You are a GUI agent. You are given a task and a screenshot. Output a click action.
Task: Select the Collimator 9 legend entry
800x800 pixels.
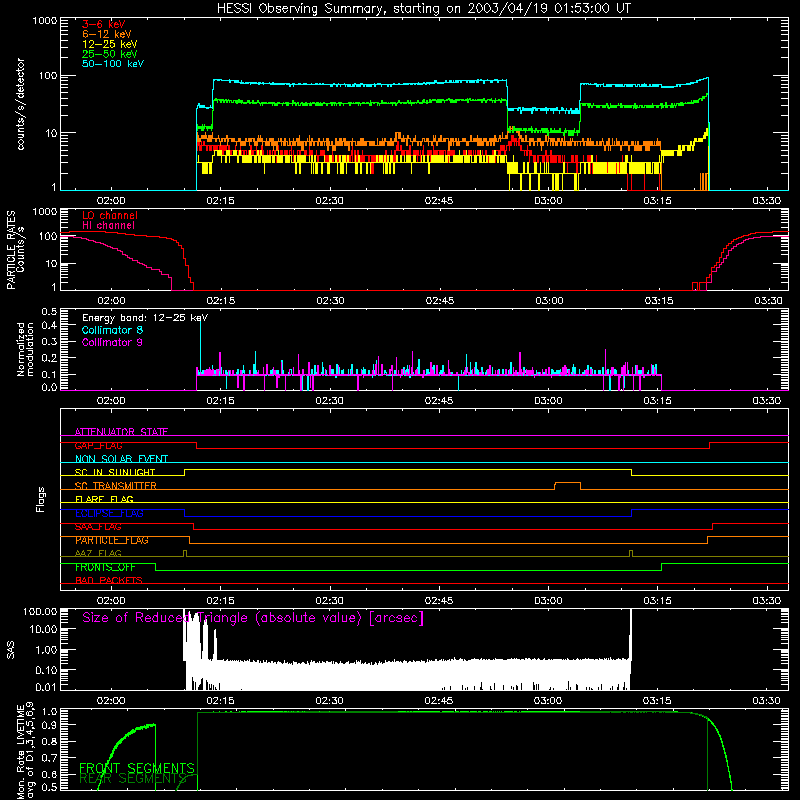click(x=112, y=342)
